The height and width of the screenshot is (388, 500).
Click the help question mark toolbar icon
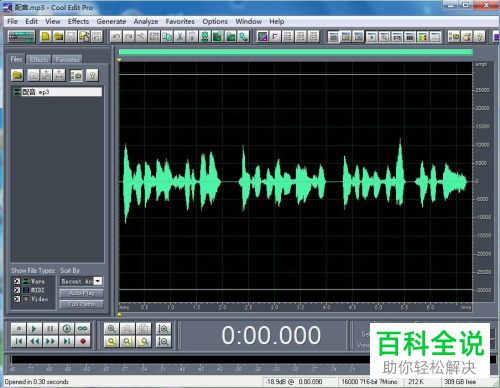479,36
